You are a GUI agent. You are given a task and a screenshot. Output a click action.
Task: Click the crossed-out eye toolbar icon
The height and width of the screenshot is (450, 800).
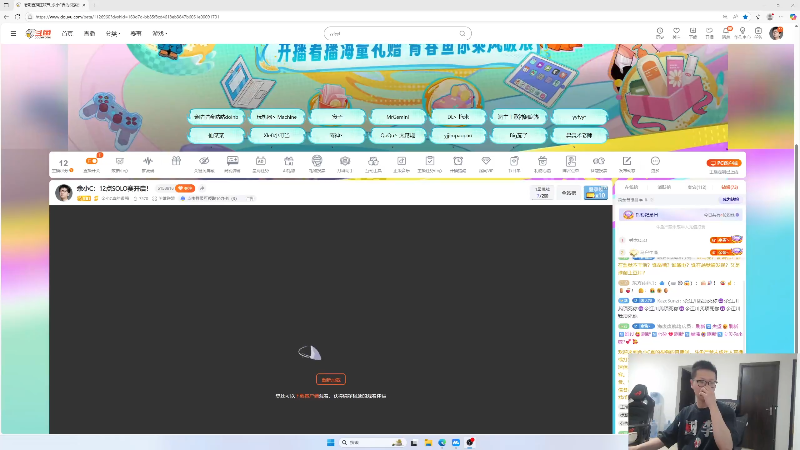pyautogui.click(x=204, y=161)
